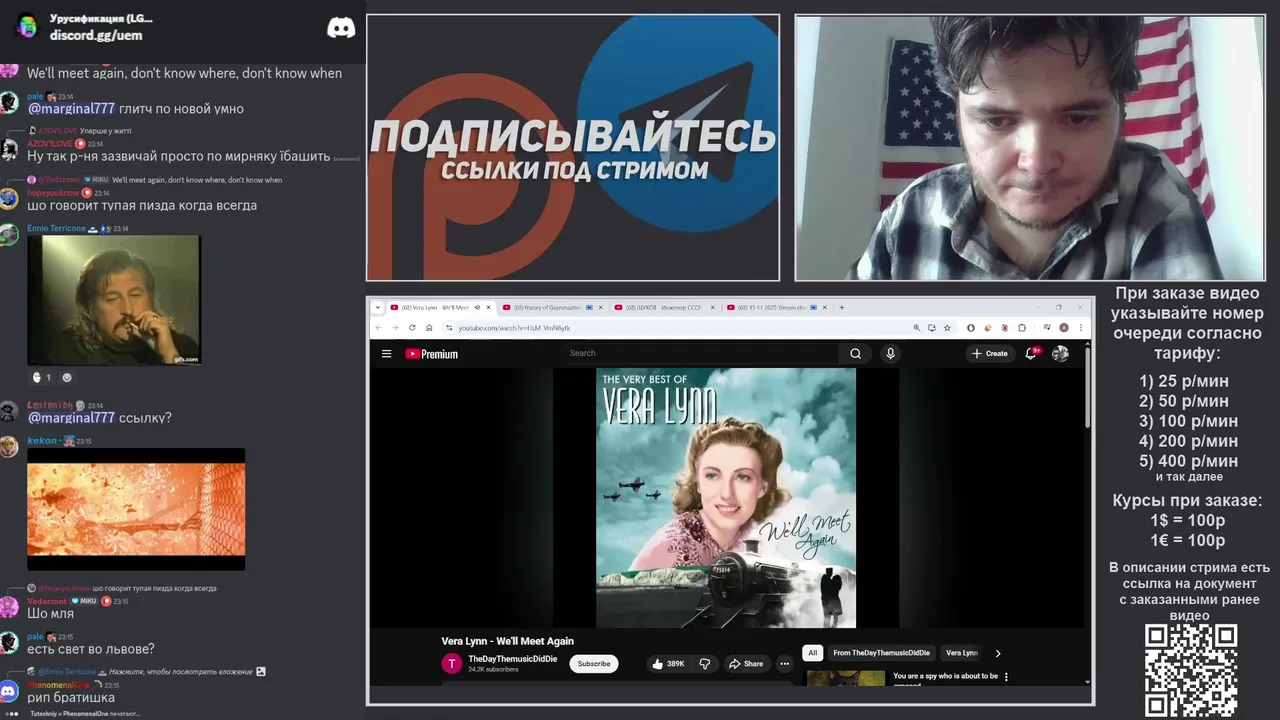Click the Discord logo in chat overlay

341,28
